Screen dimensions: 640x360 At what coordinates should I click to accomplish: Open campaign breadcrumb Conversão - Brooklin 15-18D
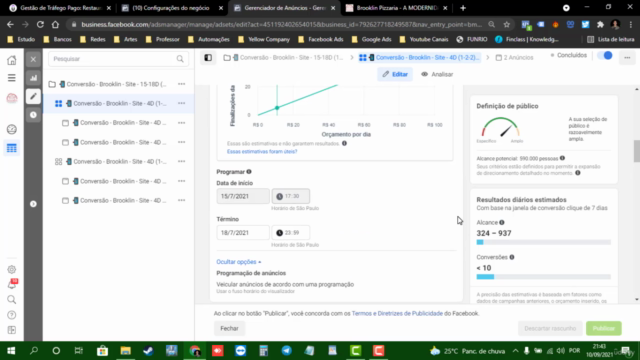[283, 58]
